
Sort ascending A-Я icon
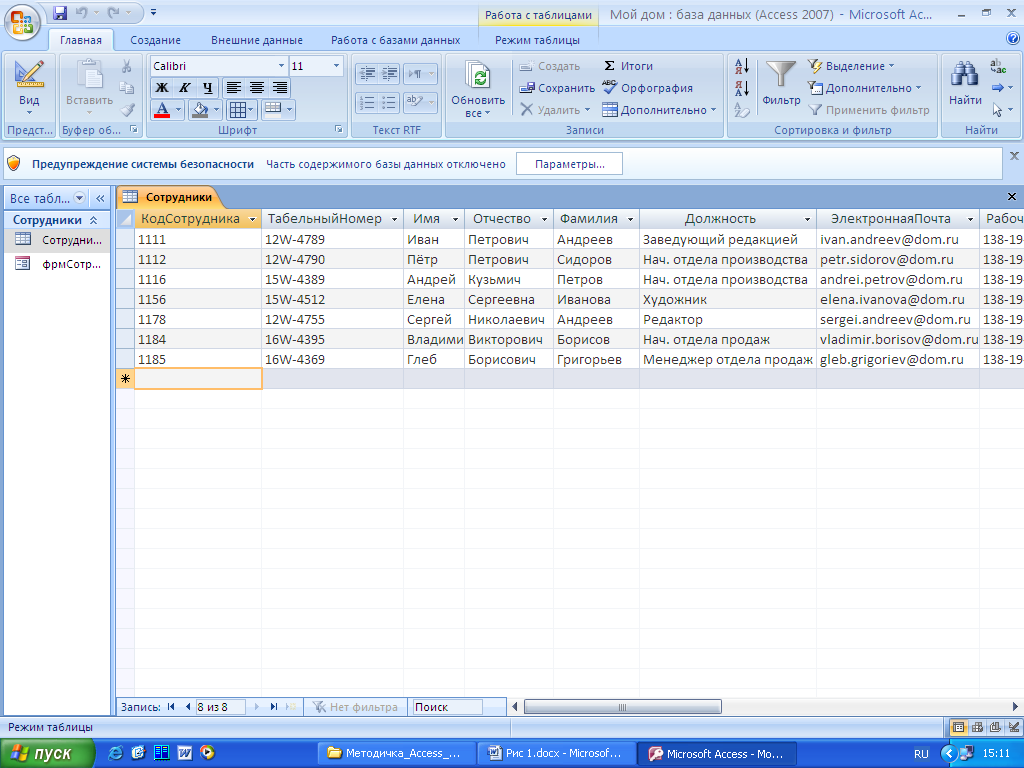pos(742,66)
